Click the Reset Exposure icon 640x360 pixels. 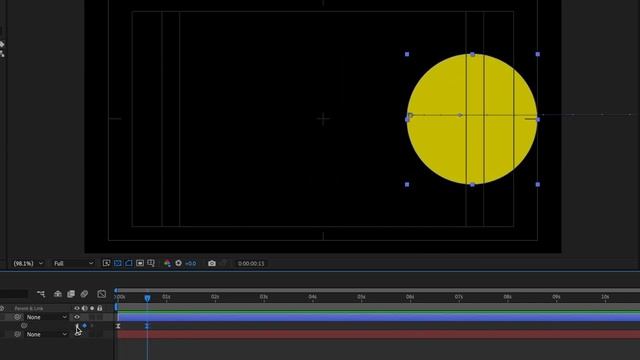178,263
